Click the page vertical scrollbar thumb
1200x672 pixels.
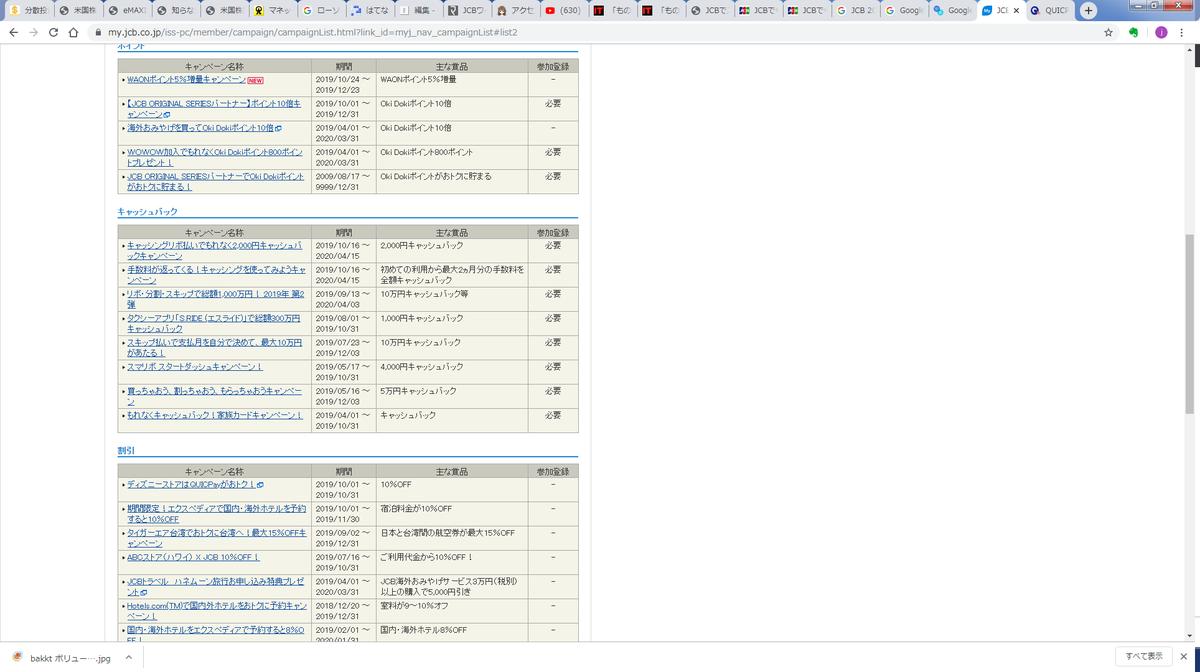pyautogui.click(x=1190, y=323)
